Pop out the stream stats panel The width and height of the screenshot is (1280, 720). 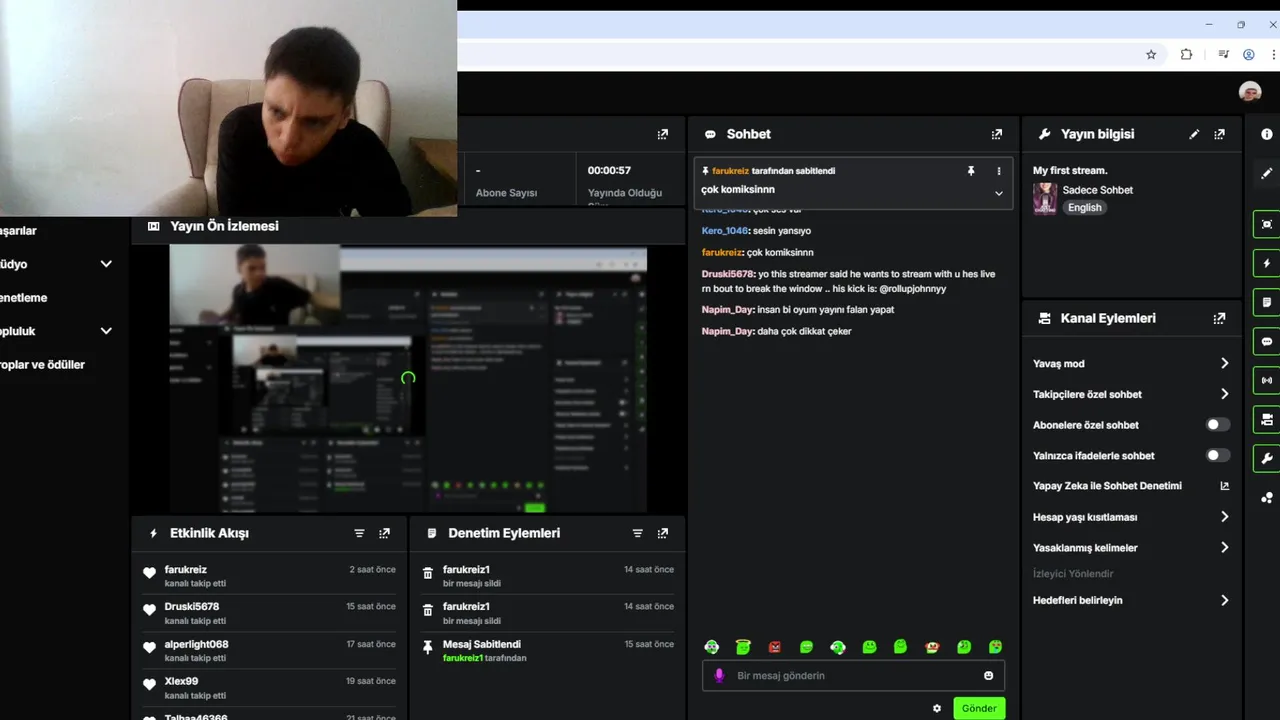(x=662, y=134)
